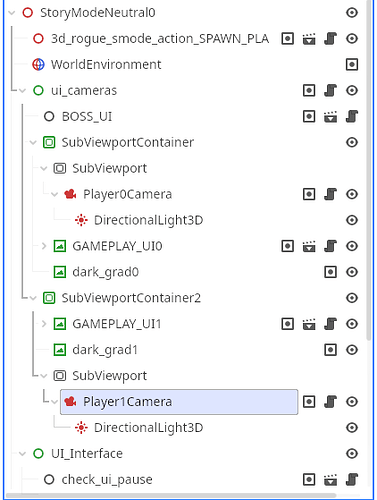Collapse the Player1Camera node
377x500 pixels.
pos(55,402)
